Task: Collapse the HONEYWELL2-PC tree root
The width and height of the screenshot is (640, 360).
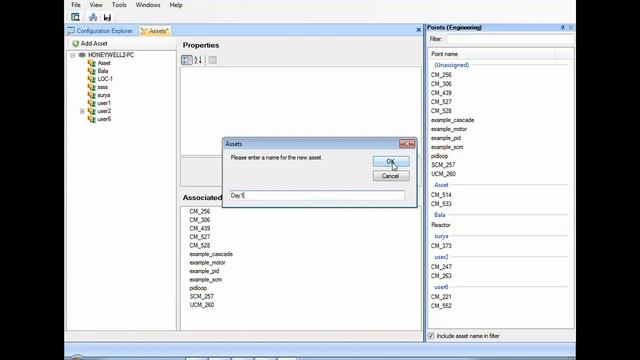Action: 73,55
